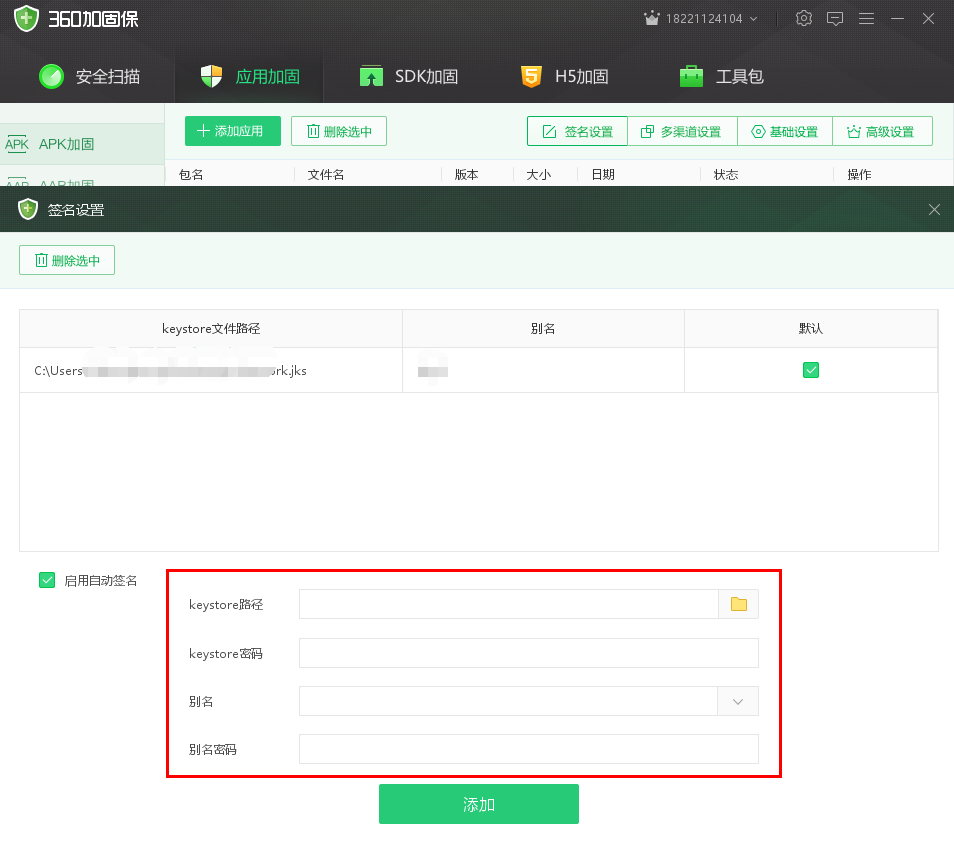Image resolution: width=954 pixels, height=841 pixels.
Task: Open the 签名设置 toolbar button
Action: coord(577,131)
